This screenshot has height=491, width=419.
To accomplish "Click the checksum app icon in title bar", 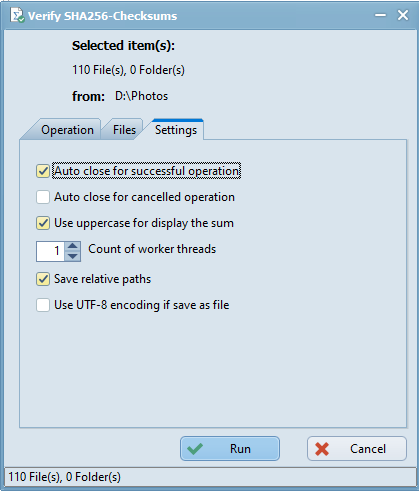I will [17, 15].
